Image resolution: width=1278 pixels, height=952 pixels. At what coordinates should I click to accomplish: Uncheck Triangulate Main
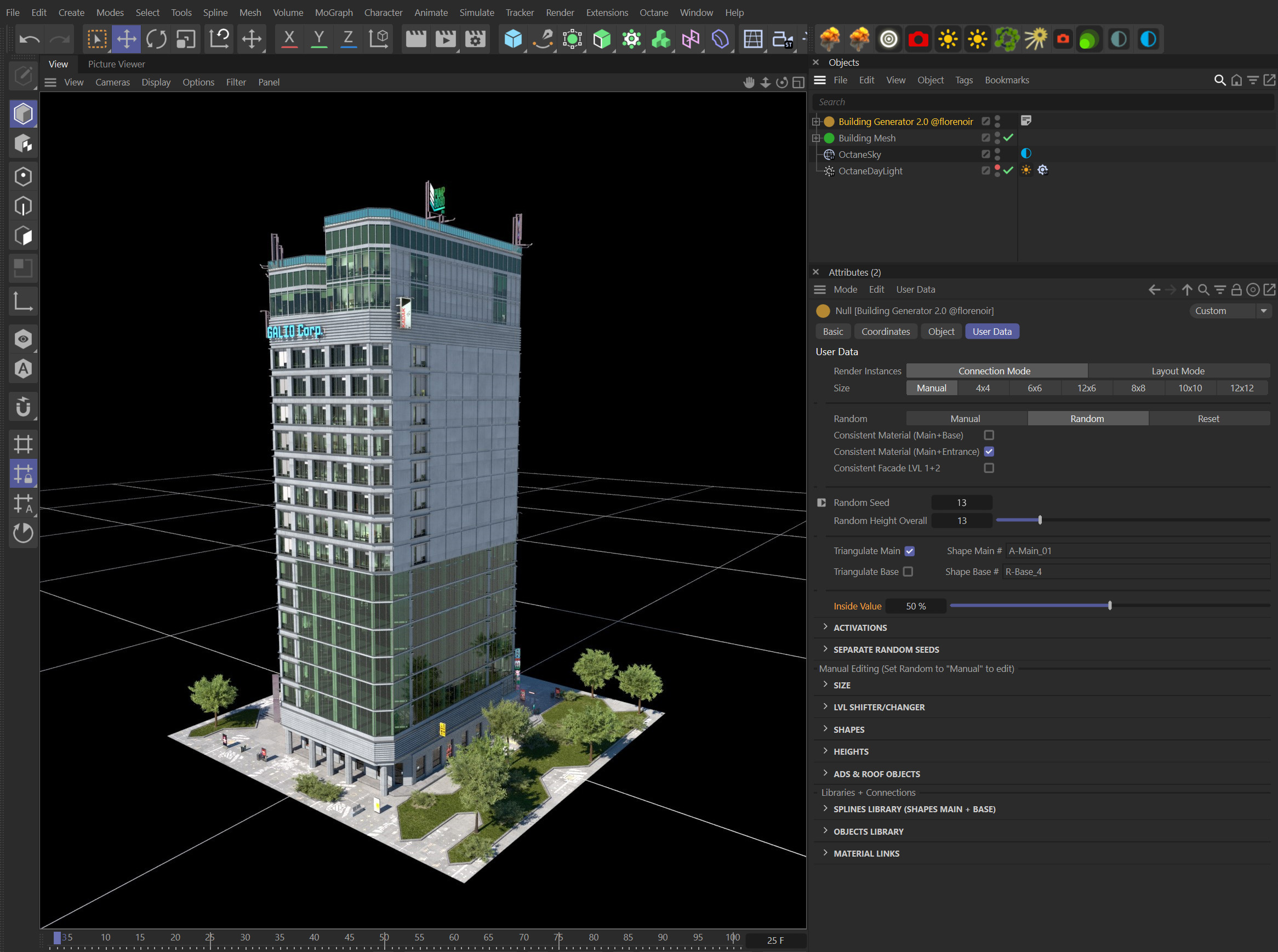pyautogui.click(x=909, y=551)
